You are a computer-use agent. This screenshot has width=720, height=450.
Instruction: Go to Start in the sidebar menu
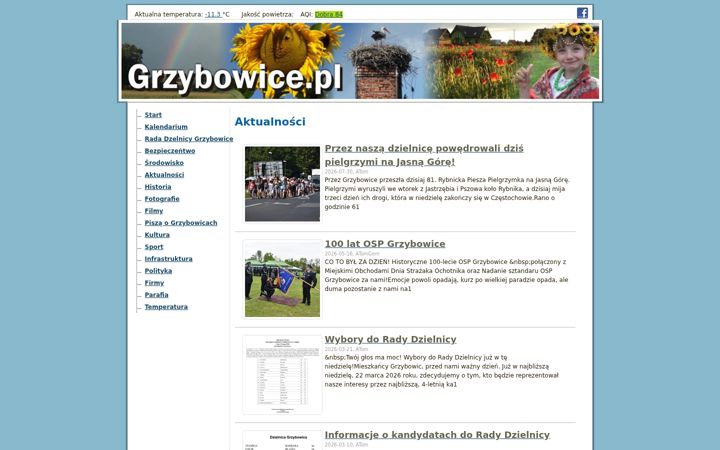tap(153, 115)
